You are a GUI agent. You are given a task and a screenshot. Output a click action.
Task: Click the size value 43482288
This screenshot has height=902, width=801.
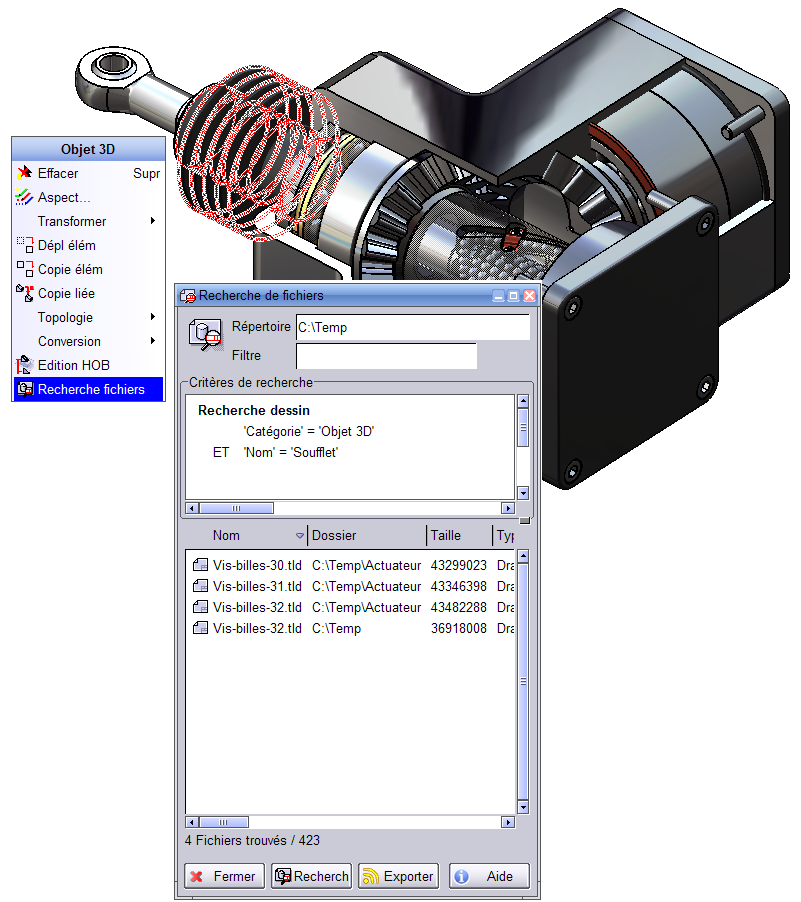point(459,607)
